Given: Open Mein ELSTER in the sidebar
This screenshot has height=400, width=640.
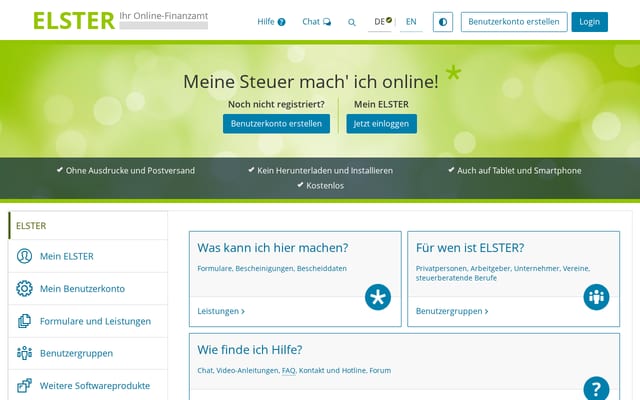Looking at the screenshot, I should 88,256.
